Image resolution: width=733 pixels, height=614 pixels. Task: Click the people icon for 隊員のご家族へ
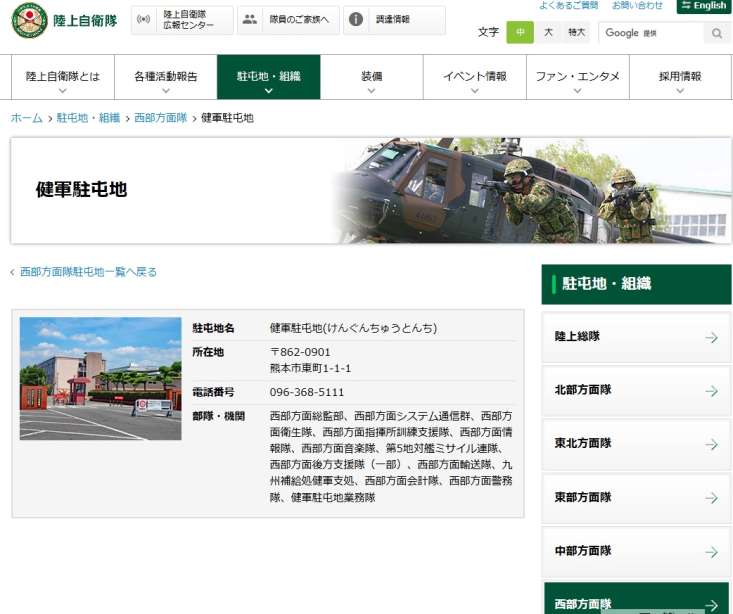(249, 20)
